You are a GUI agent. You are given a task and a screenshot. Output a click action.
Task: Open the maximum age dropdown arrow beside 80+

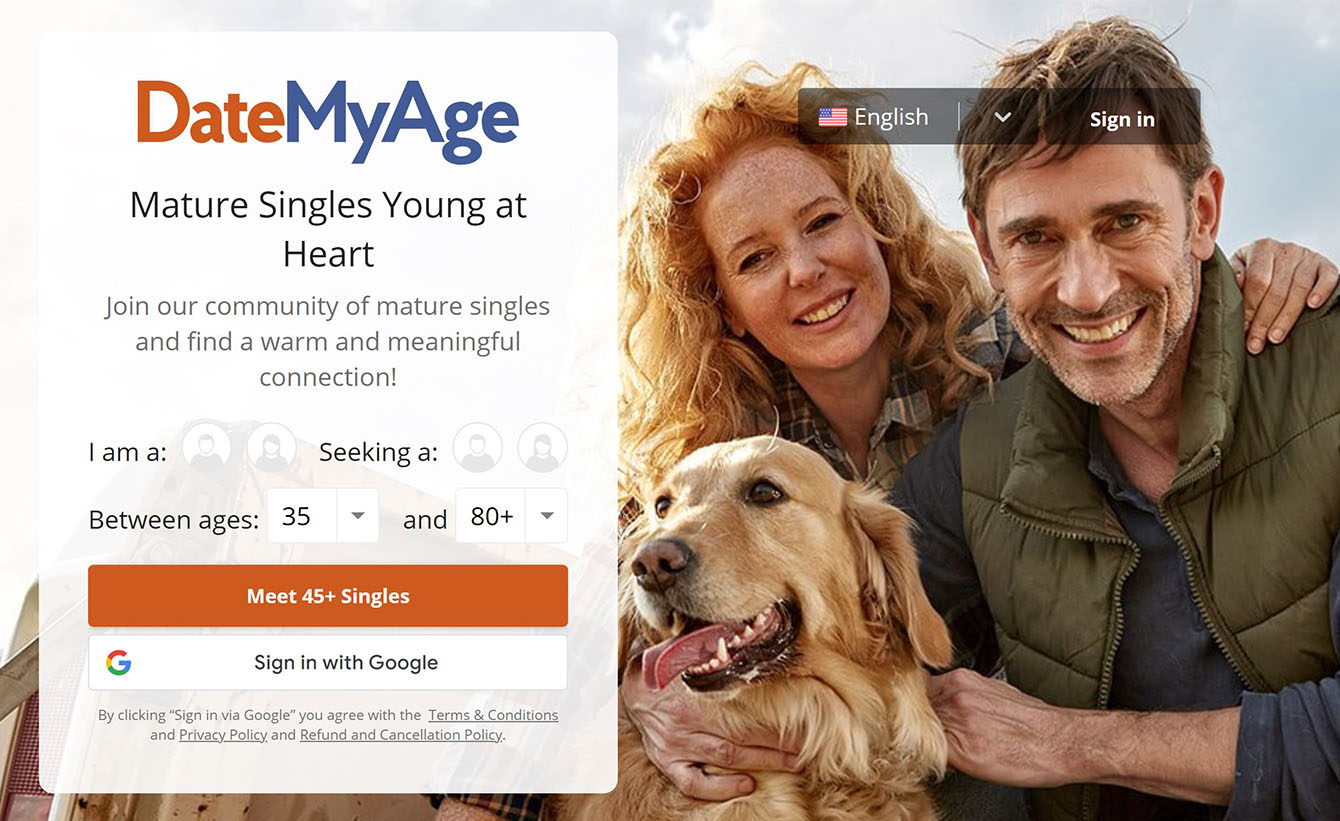click(x=547, y=516)
